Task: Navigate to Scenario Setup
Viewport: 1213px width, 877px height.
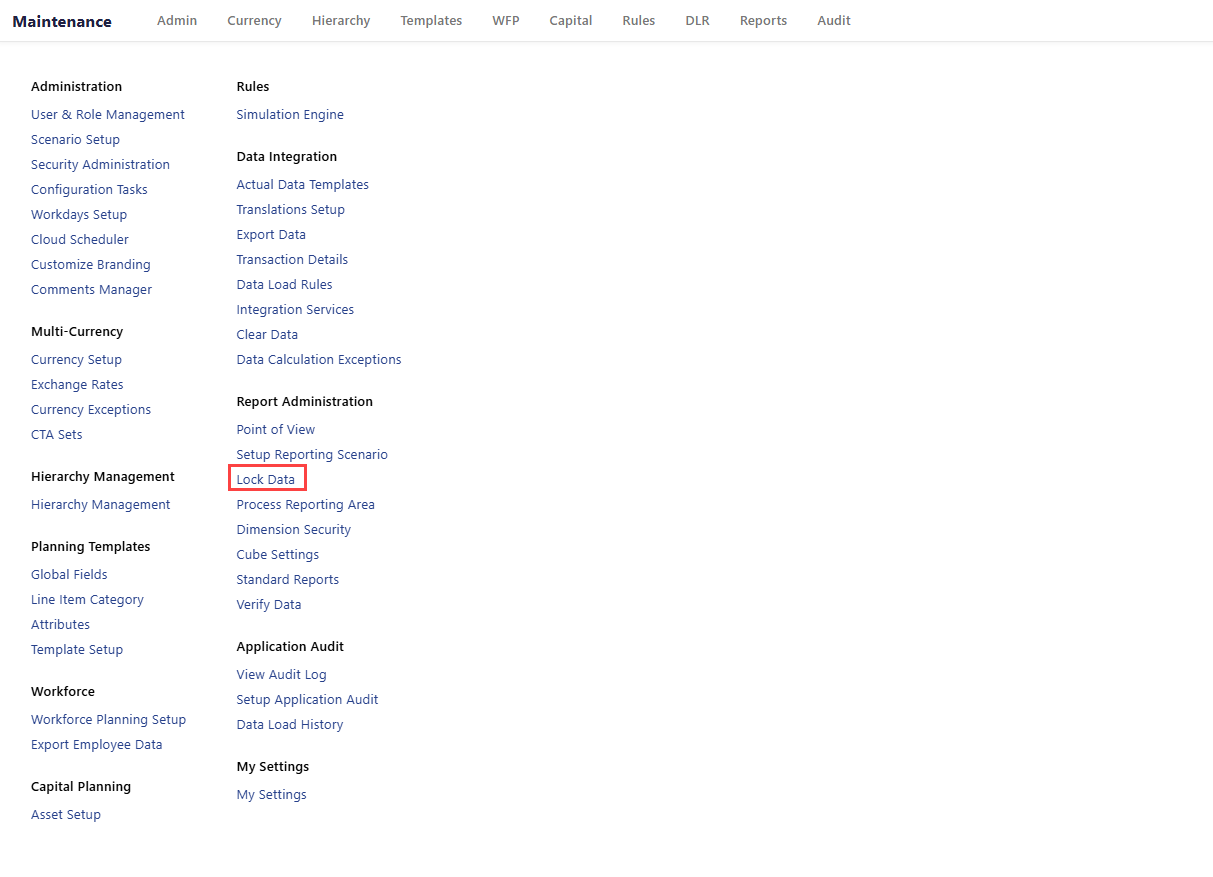Action: (75, 140)
